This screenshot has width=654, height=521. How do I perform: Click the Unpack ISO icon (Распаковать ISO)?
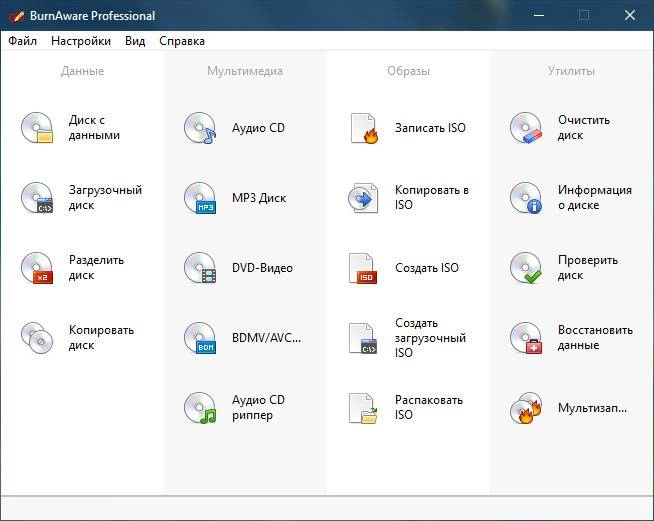363,408
